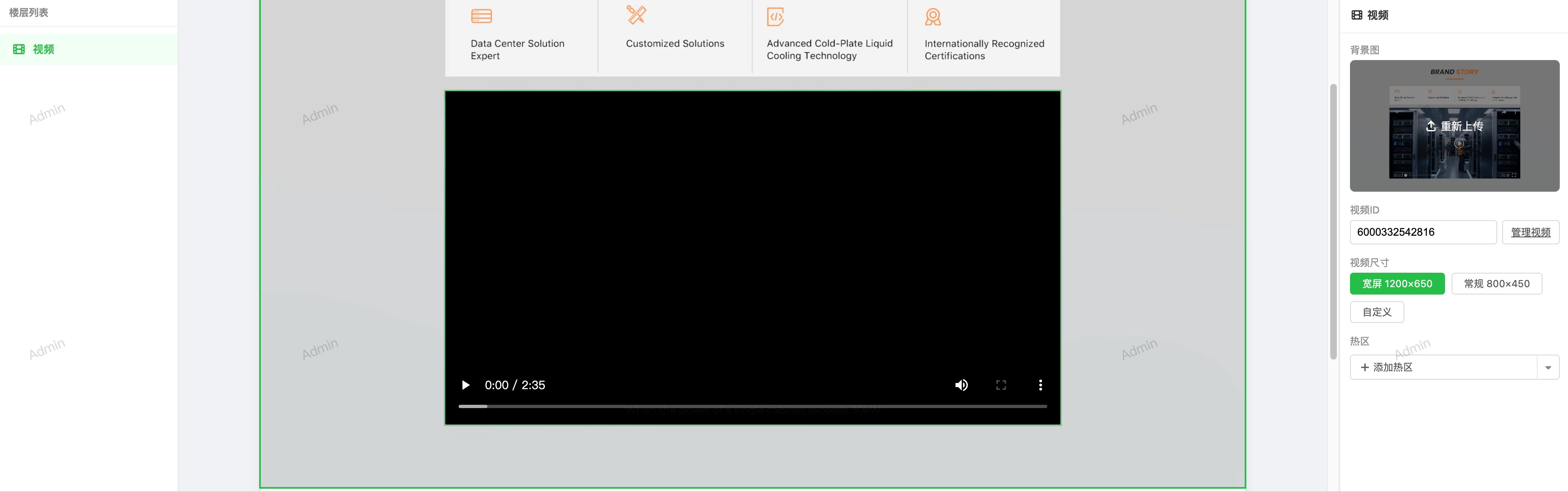Open the 管理视频 link
This screenshot has height=492, width=1568.
1530,232
